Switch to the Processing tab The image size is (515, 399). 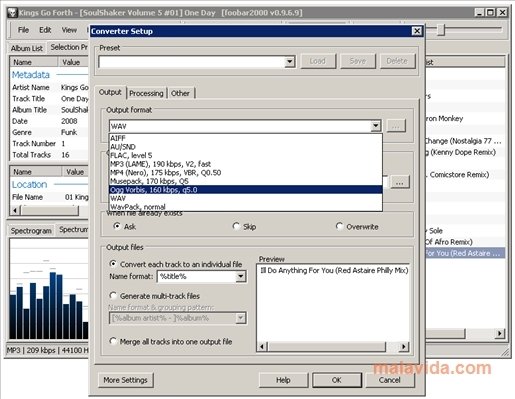coord(146,93)
